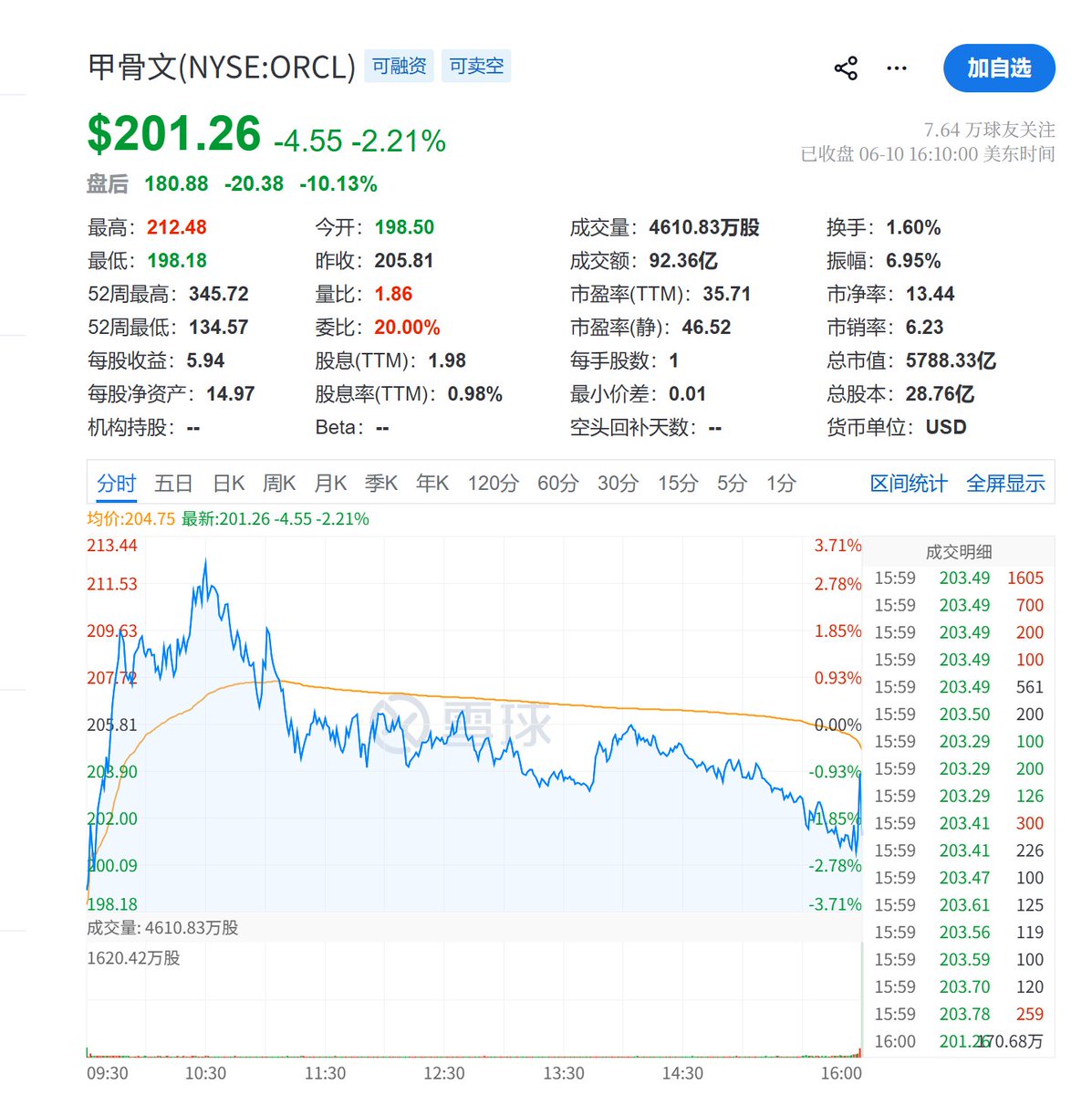Click the volume bar chart area
This screenshot has height=1095, width=1092.
click(474, 999)
